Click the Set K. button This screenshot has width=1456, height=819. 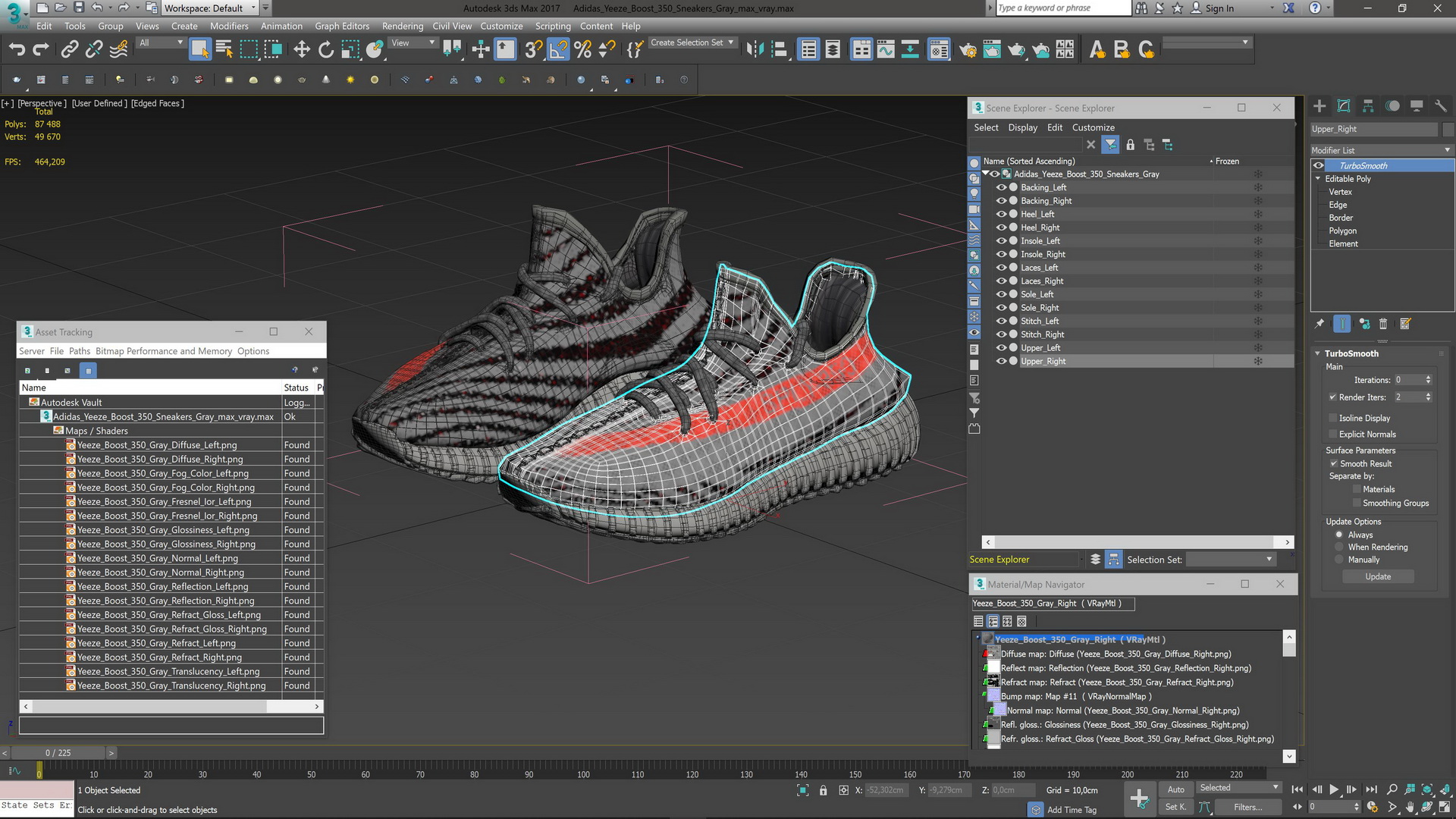[1176, 807]
